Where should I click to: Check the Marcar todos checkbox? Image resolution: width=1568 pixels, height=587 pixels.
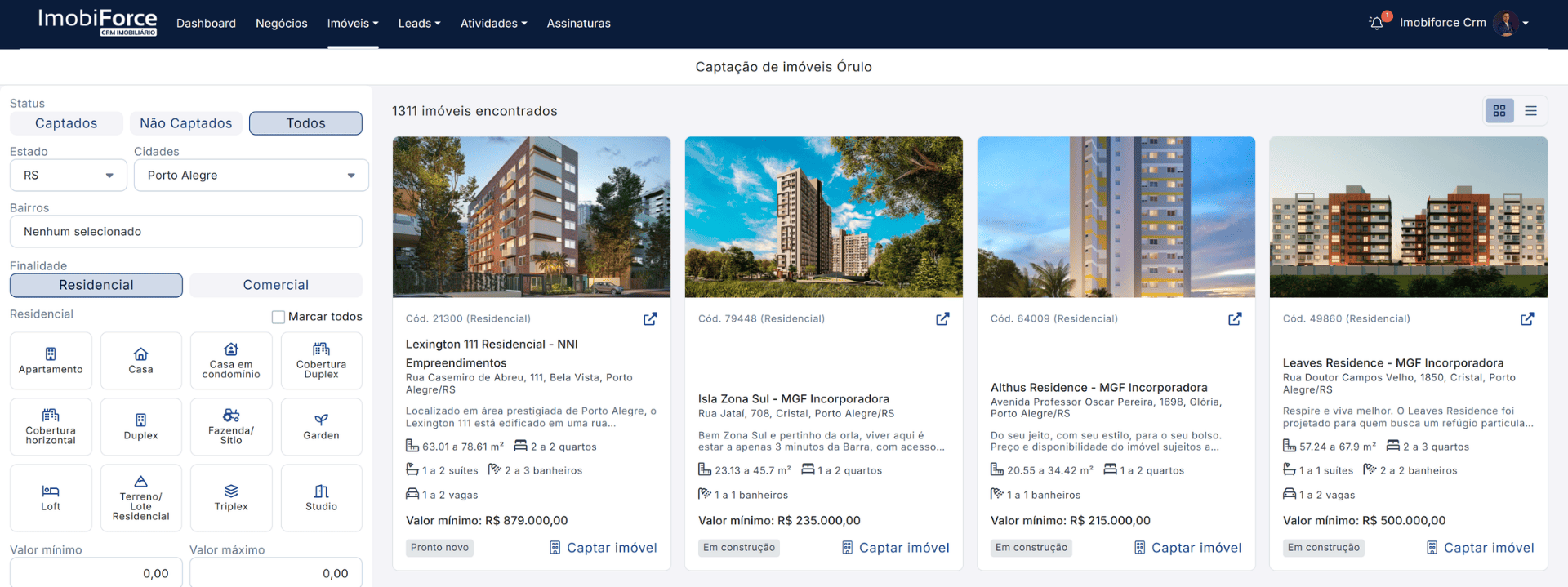tap(278, 317)
